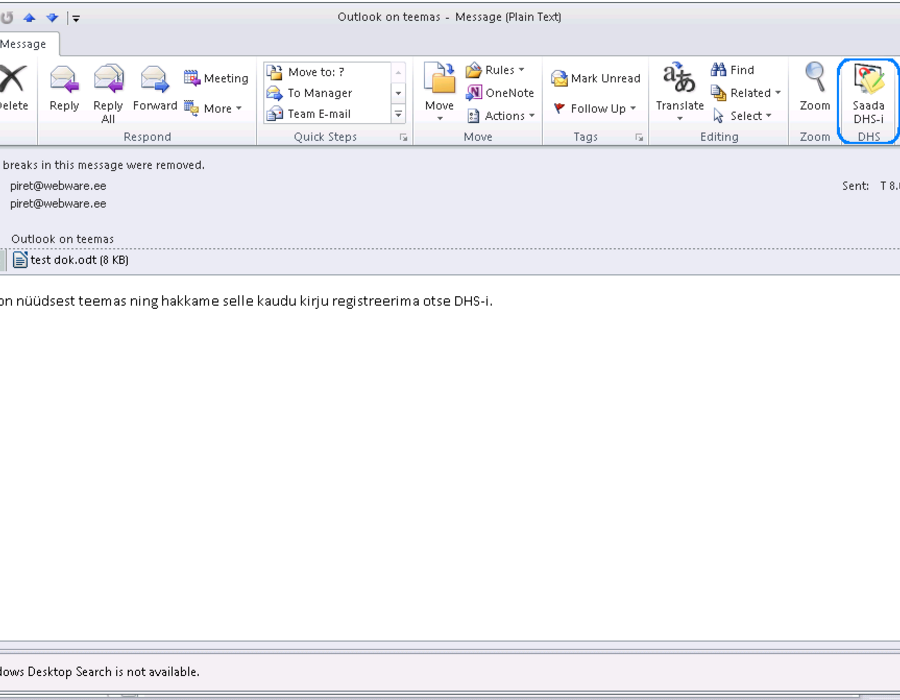This screenshot has width=900, height=700.
Task: Go to Previous Item arrow
Action: pos(29,18)
